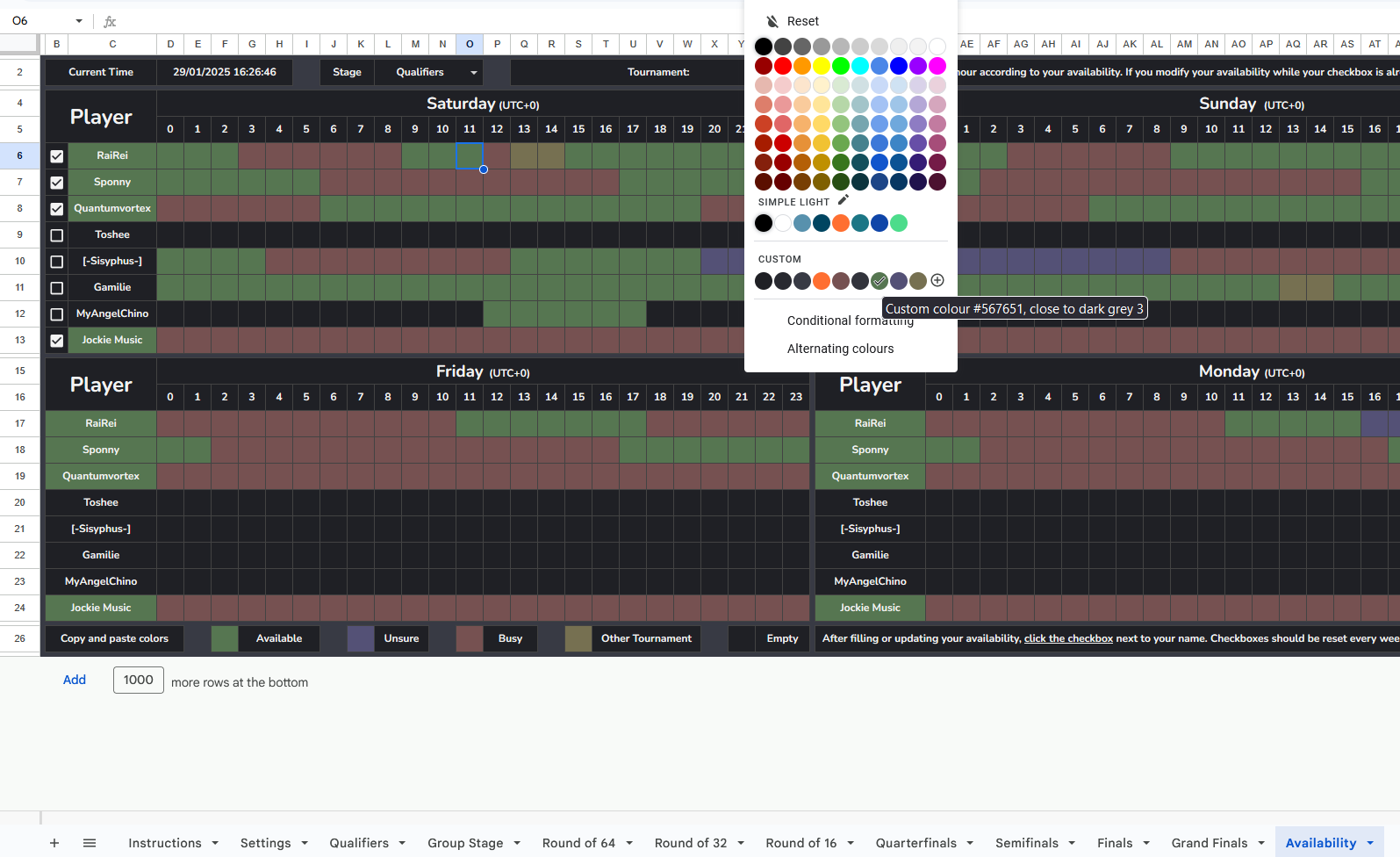Image resolution: width=1400 pixels, height=857 pixels.
Task: Select row 6 header
Action: [x=19, y=155]
